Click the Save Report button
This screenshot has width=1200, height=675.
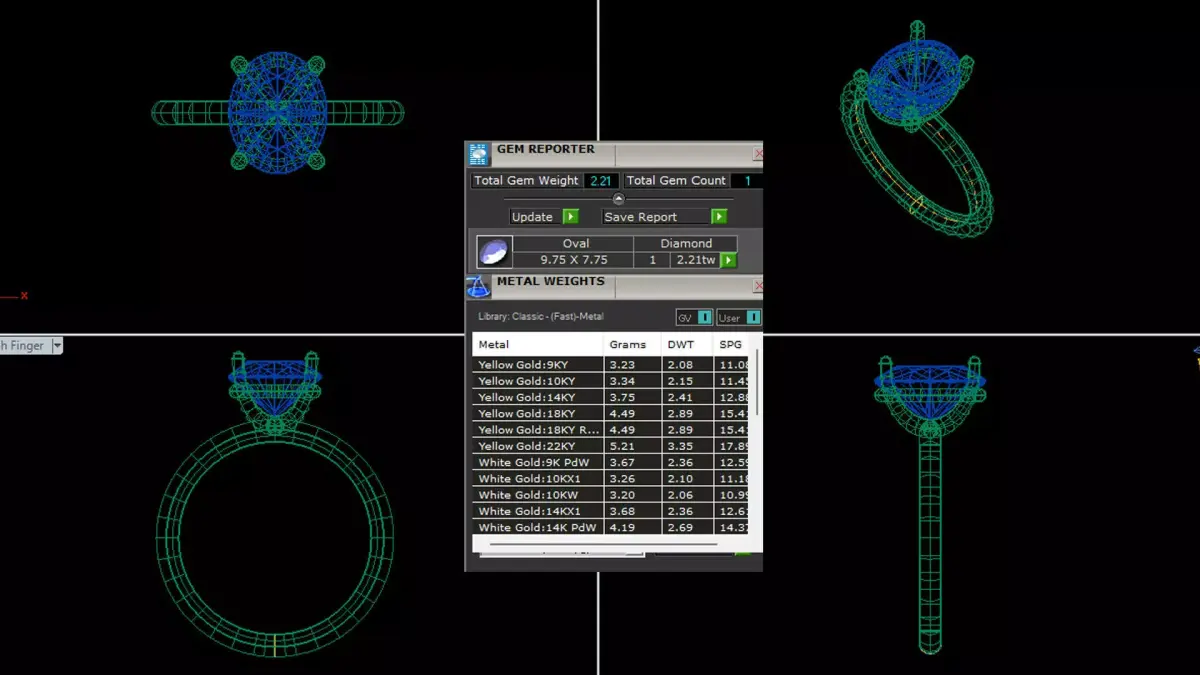pyautogui.click(x=655, y=216)
